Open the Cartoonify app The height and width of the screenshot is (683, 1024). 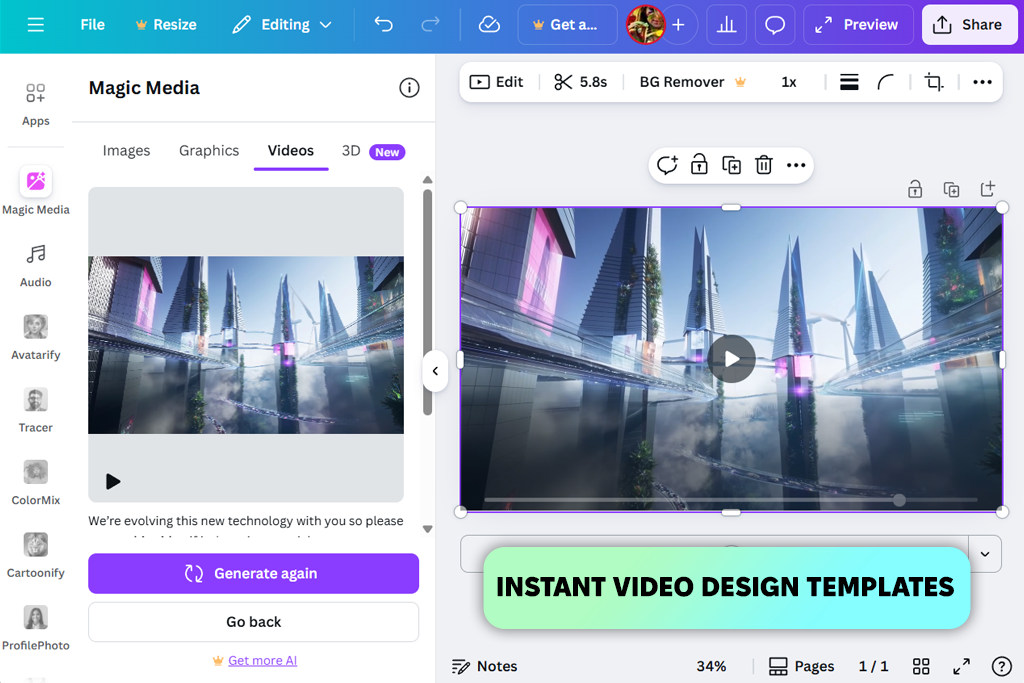[x=35, y=555]
